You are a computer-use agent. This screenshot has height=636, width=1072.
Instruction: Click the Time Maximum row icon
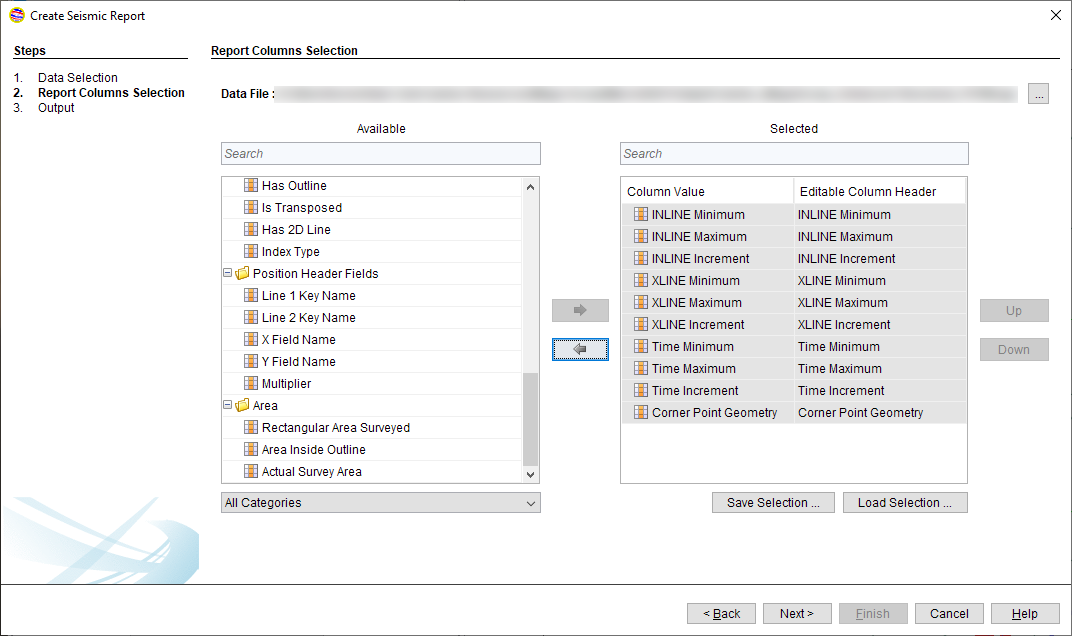(x=641, y=368)
